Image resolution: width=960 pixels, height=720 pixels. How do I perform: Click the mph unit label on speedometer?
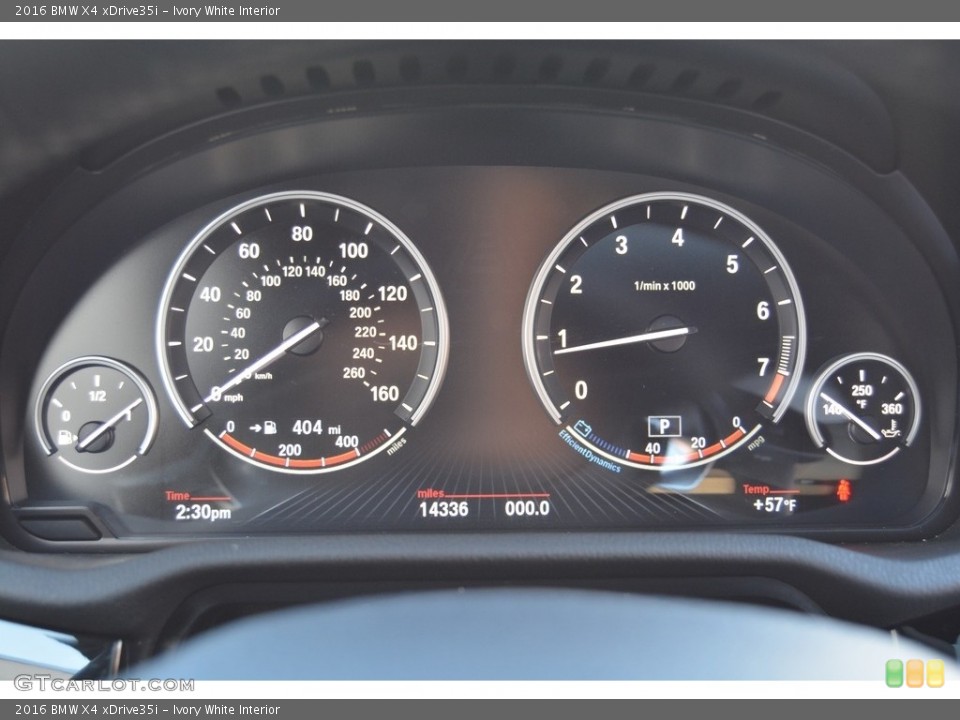coord(233,397)
